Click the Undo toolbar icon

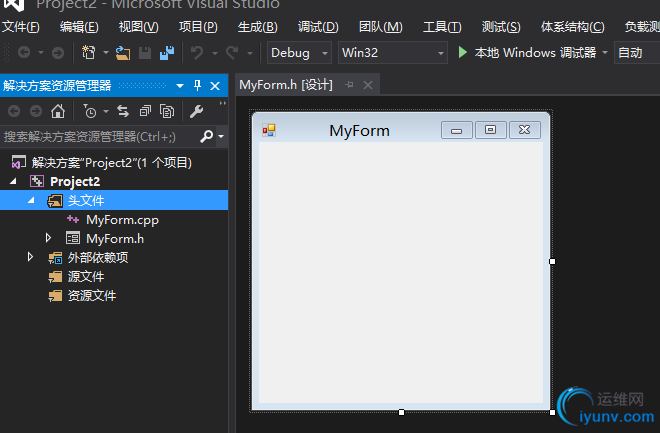pyautogui.click(x=197, y=53)
